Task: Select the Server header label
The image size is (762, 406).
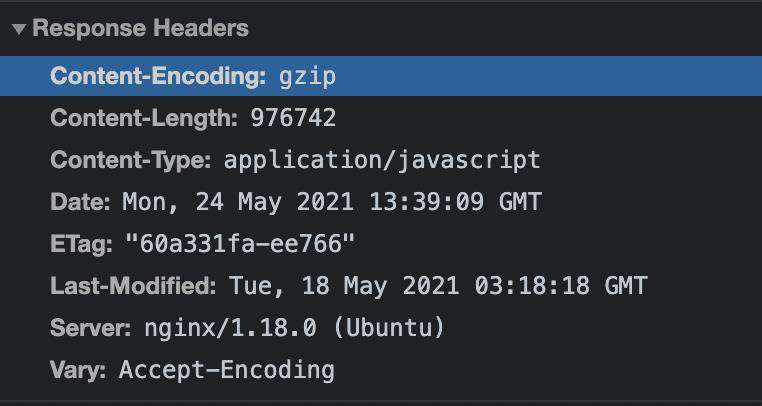Action: point(90,328)
